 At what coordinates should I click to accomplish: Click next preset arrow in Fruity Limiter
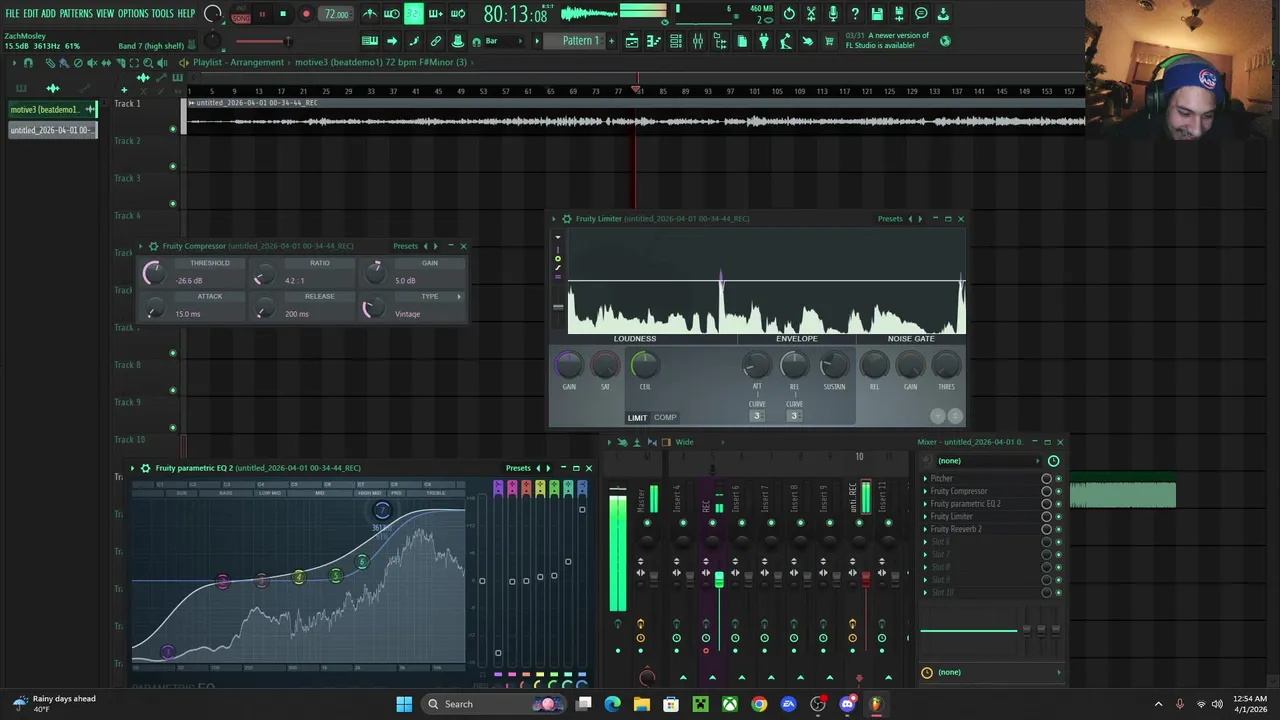(921, 219)
